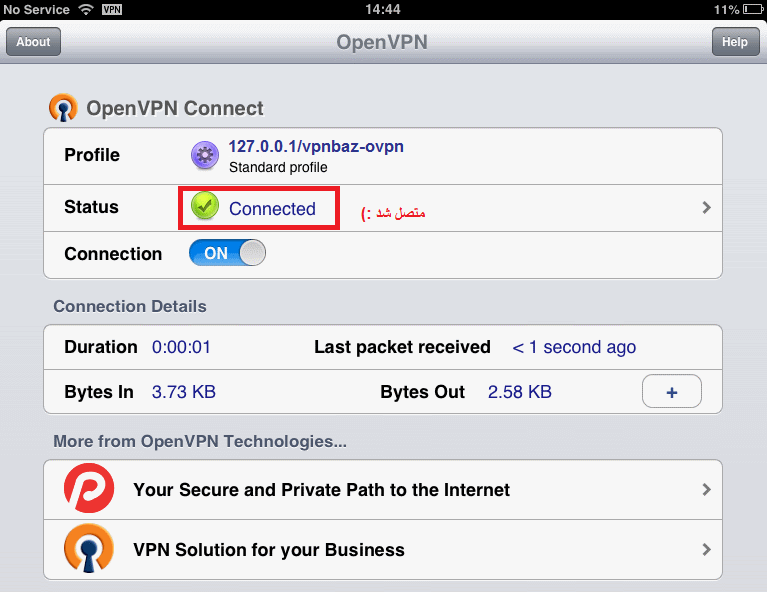Click the purple gear profile icon
Screen dimensions: 767x592
[205, 156]
